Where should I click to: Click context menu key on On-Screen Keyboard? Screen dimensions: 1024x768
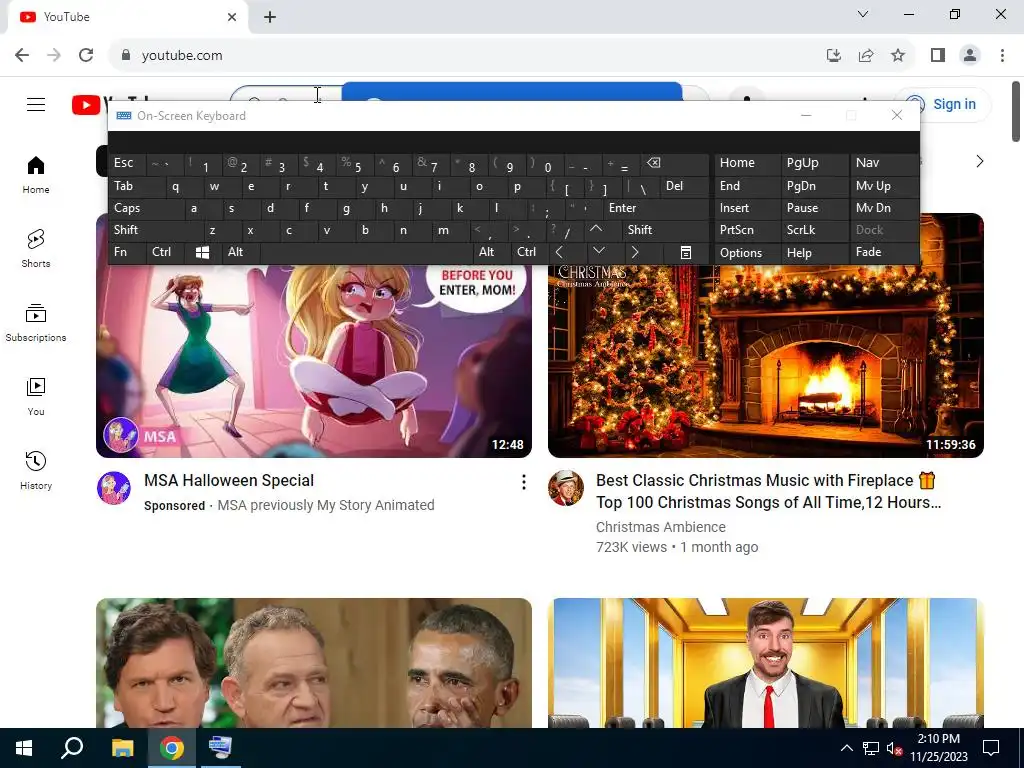pos(686,253)
